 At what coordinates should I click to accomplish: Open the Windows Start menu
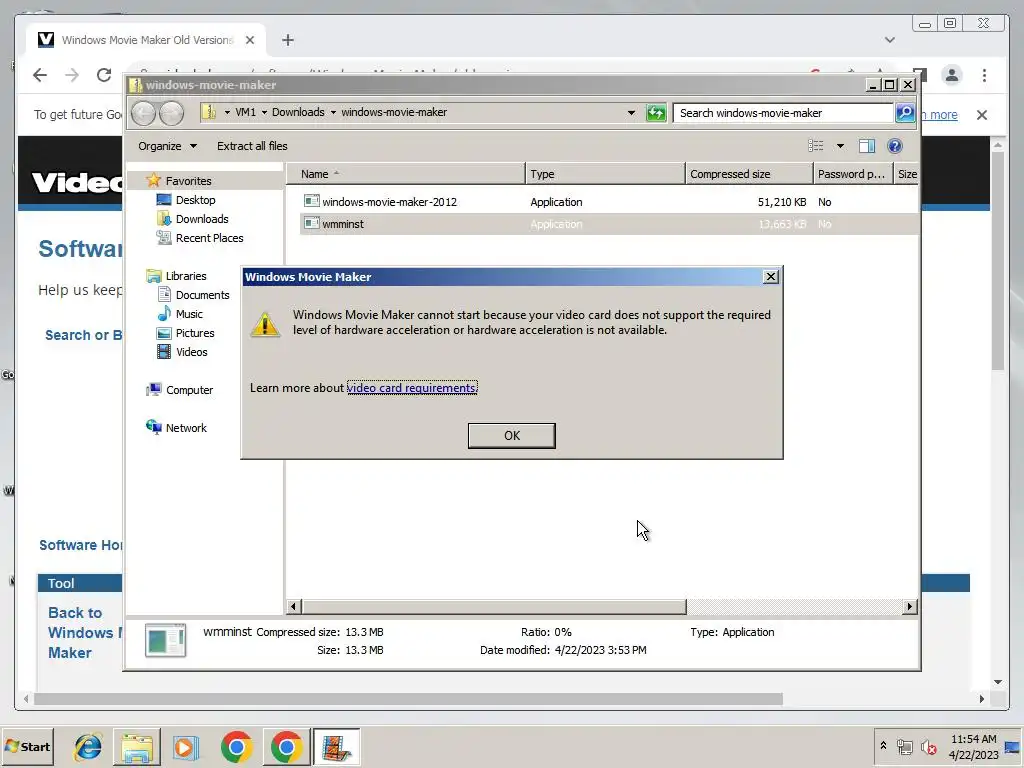[x=27, y=746]
